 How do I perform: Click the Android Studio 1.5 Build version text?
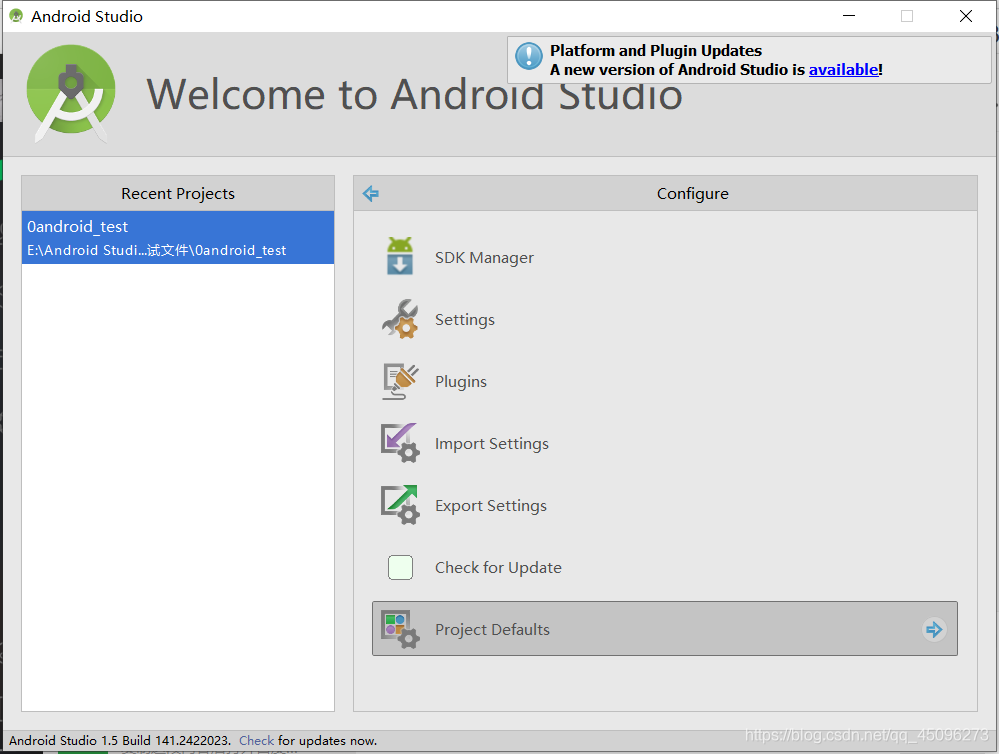120,741
